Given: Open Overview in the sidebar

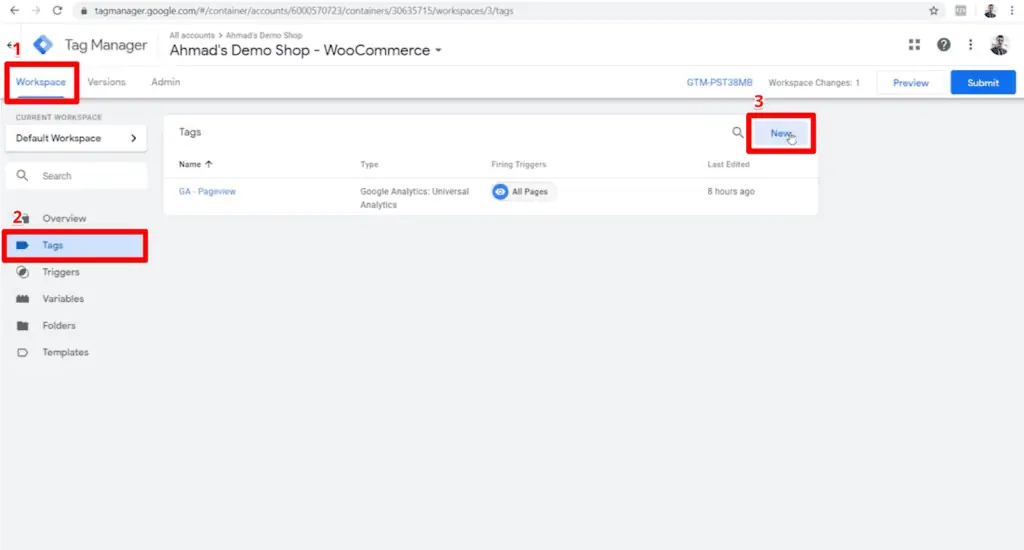Looking at the screenshot, I should 64,218.
